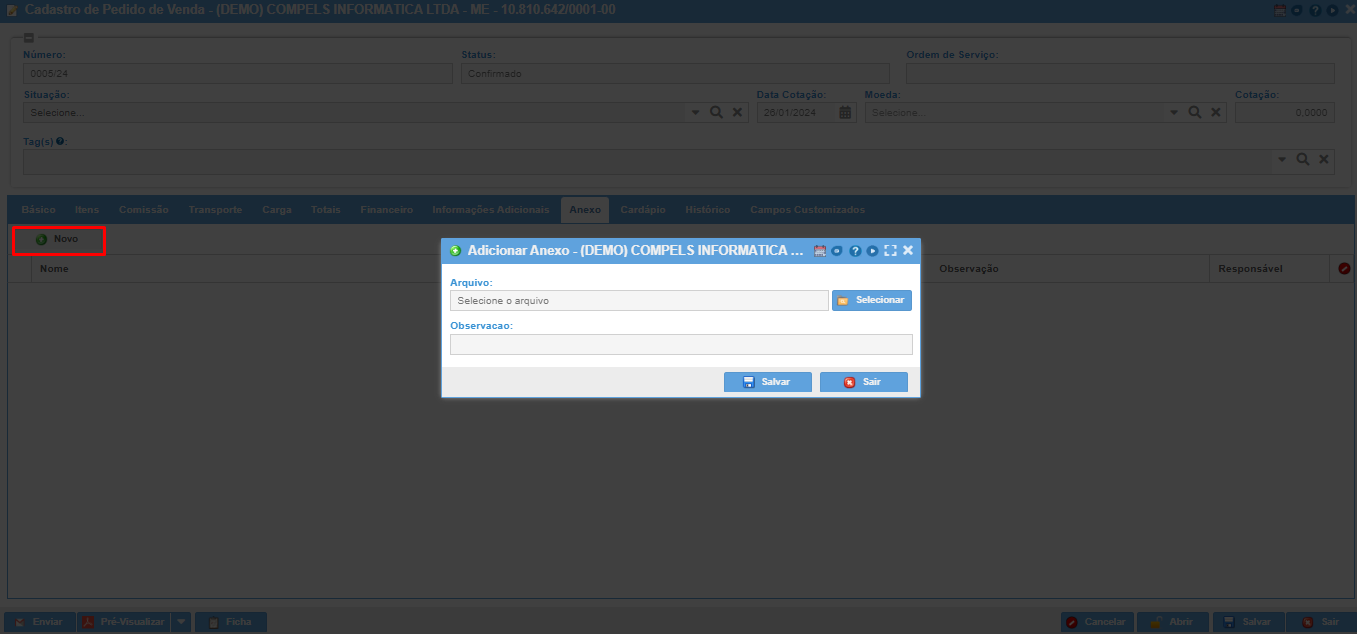Viewport: 1357px width, 634px height.
Task: Click the Enviar button
Action: pyautogui.click(x=40, y=622)
